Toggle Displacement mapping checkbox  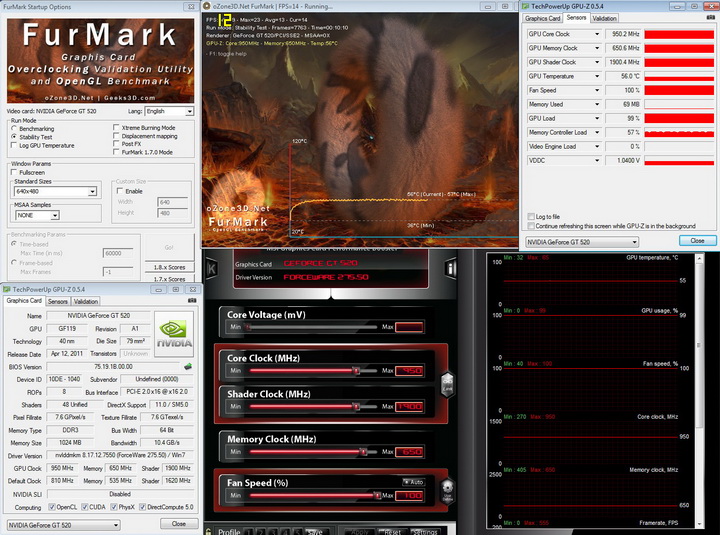point(116,136)
